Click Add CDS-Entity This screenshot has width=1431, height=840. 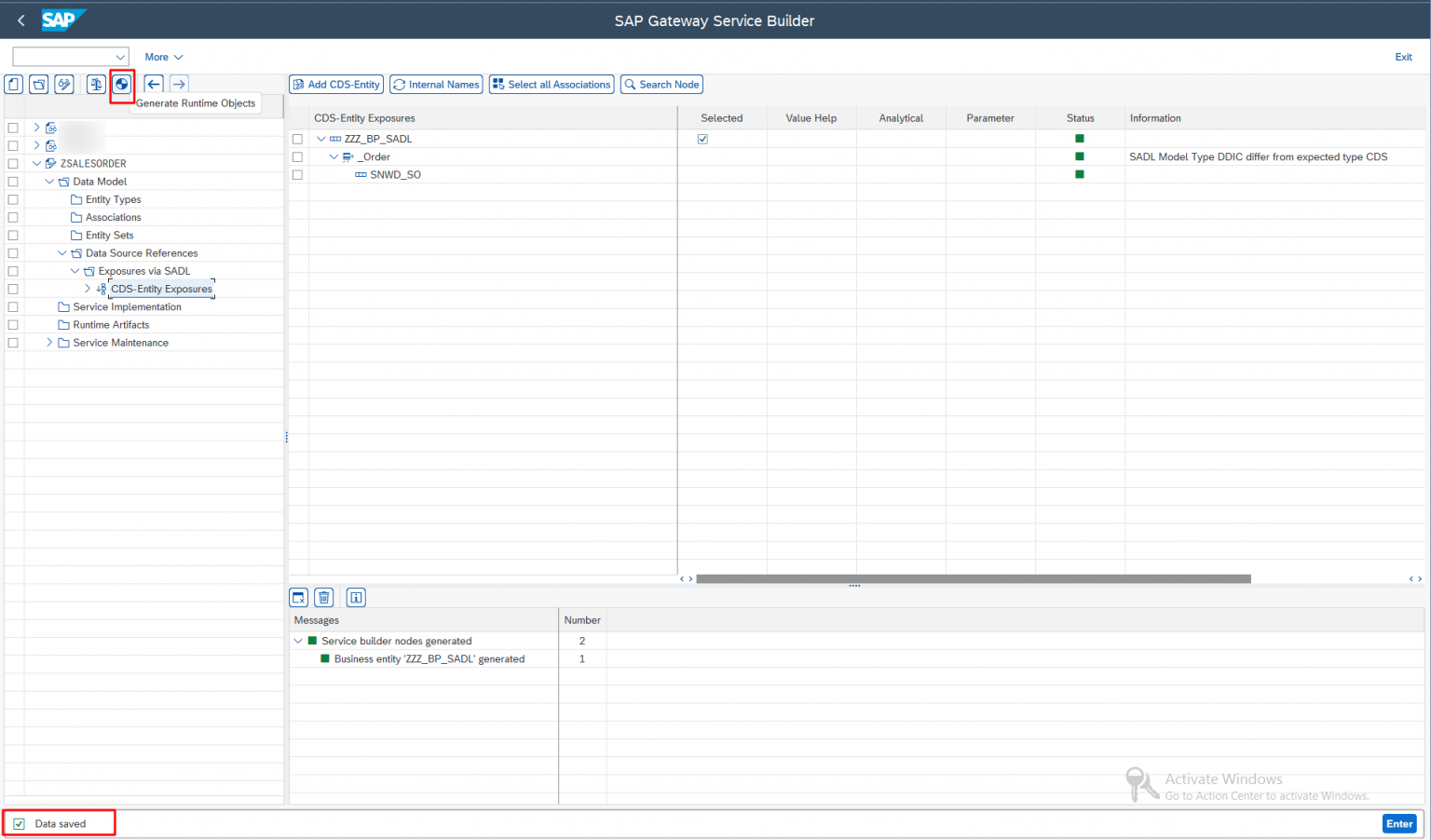pos(335,84)
